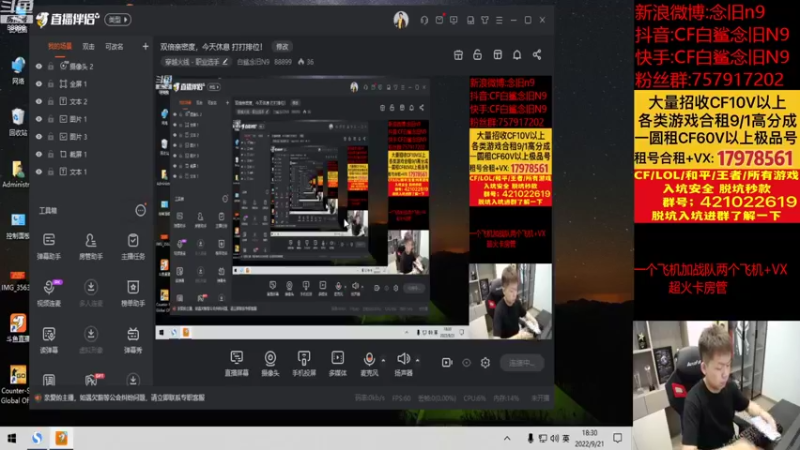Open the mail messages icon

pos(439,20)
